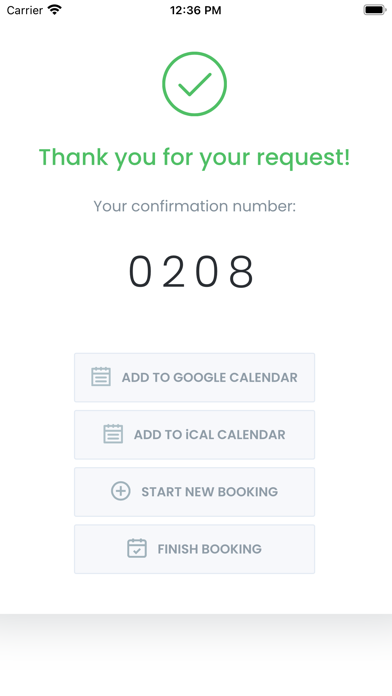392x696 pixels.
Task: Add booking to Google Calendar
Action: (194, 377)
